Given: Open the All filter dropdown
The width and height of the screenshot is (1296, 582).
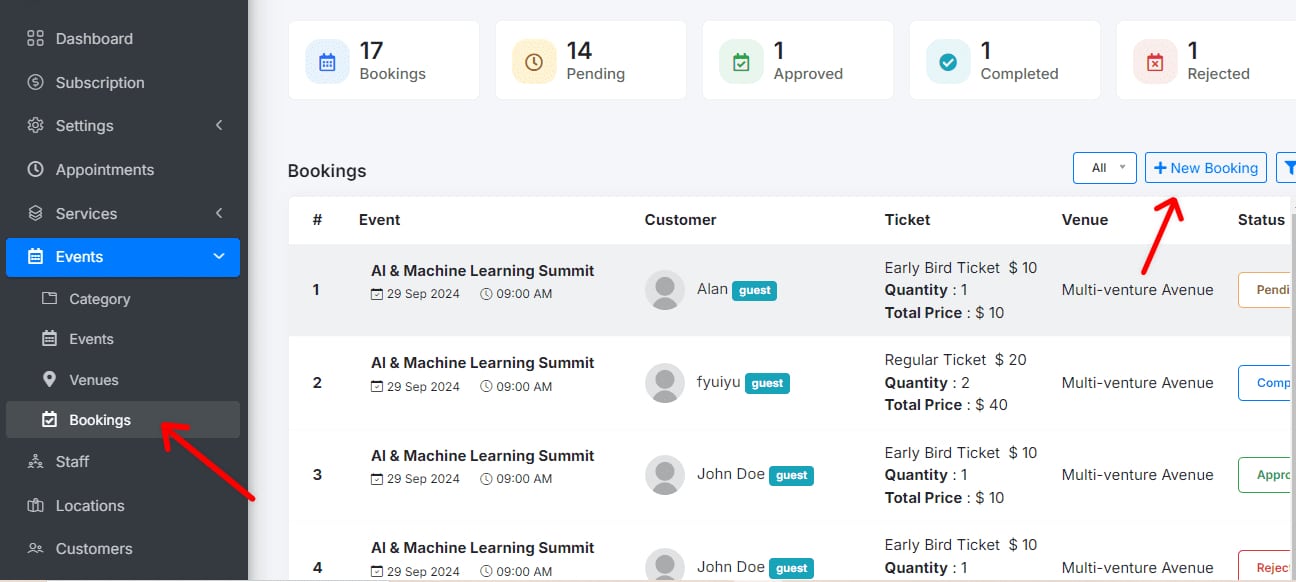Looking at the screenshot, I should click(x=1105, y=168).
